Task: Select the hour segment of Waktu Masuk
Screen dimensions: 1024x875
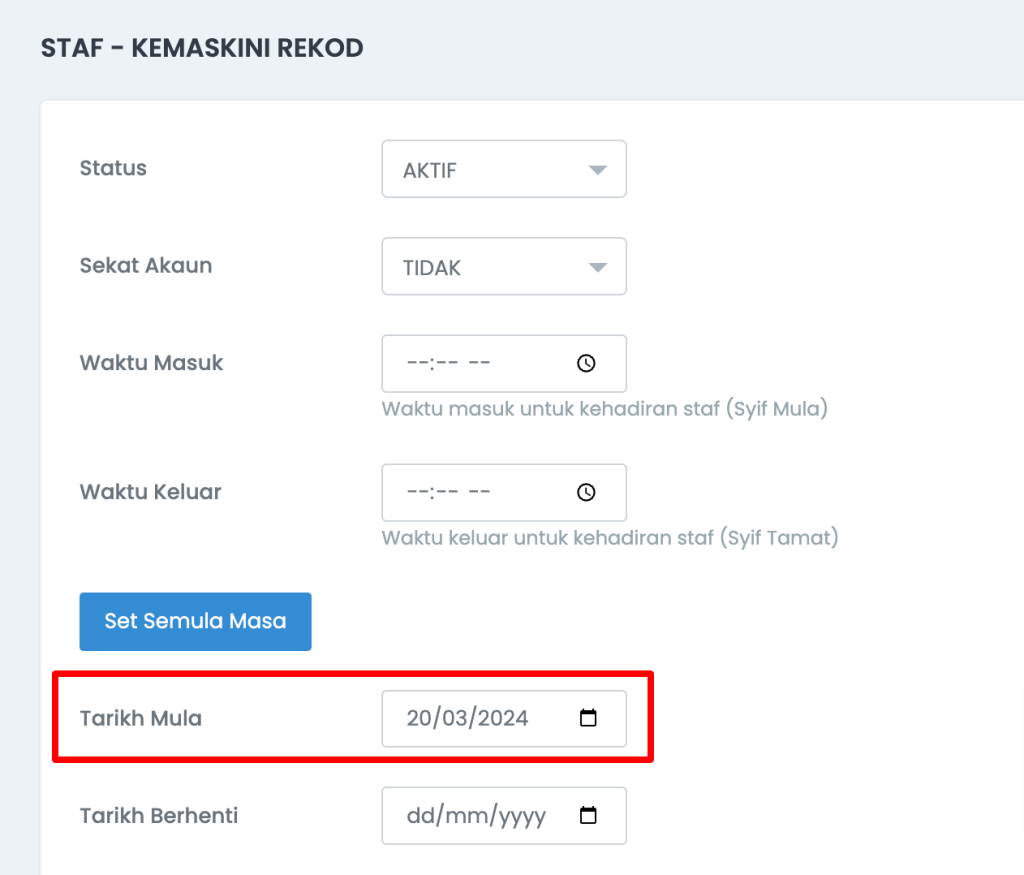Action: tap(416, 364)
